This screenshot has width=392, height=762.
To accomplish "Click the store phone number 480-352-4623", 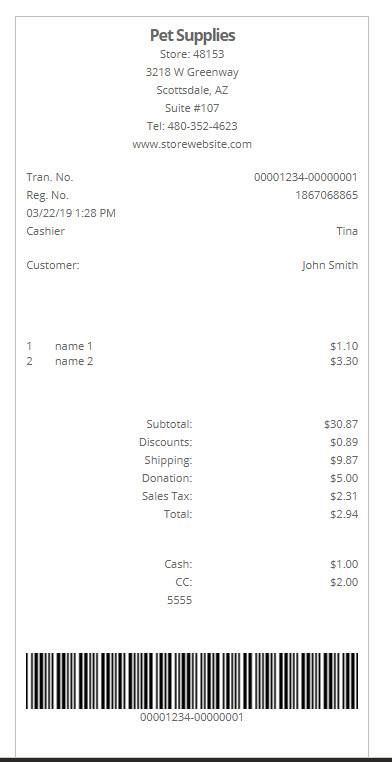I will click(203, 126).
